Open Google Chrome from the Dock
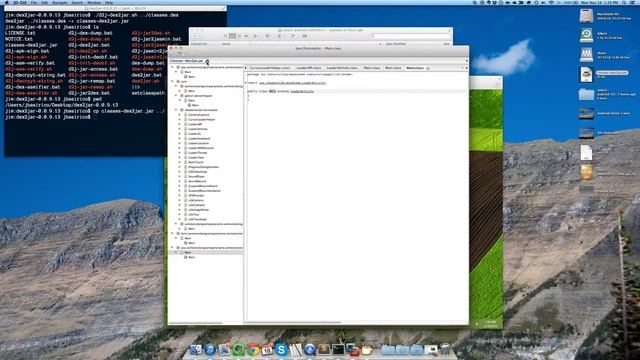Image resolution: width=640 pixels, height=360 pixels. point(253,349)
